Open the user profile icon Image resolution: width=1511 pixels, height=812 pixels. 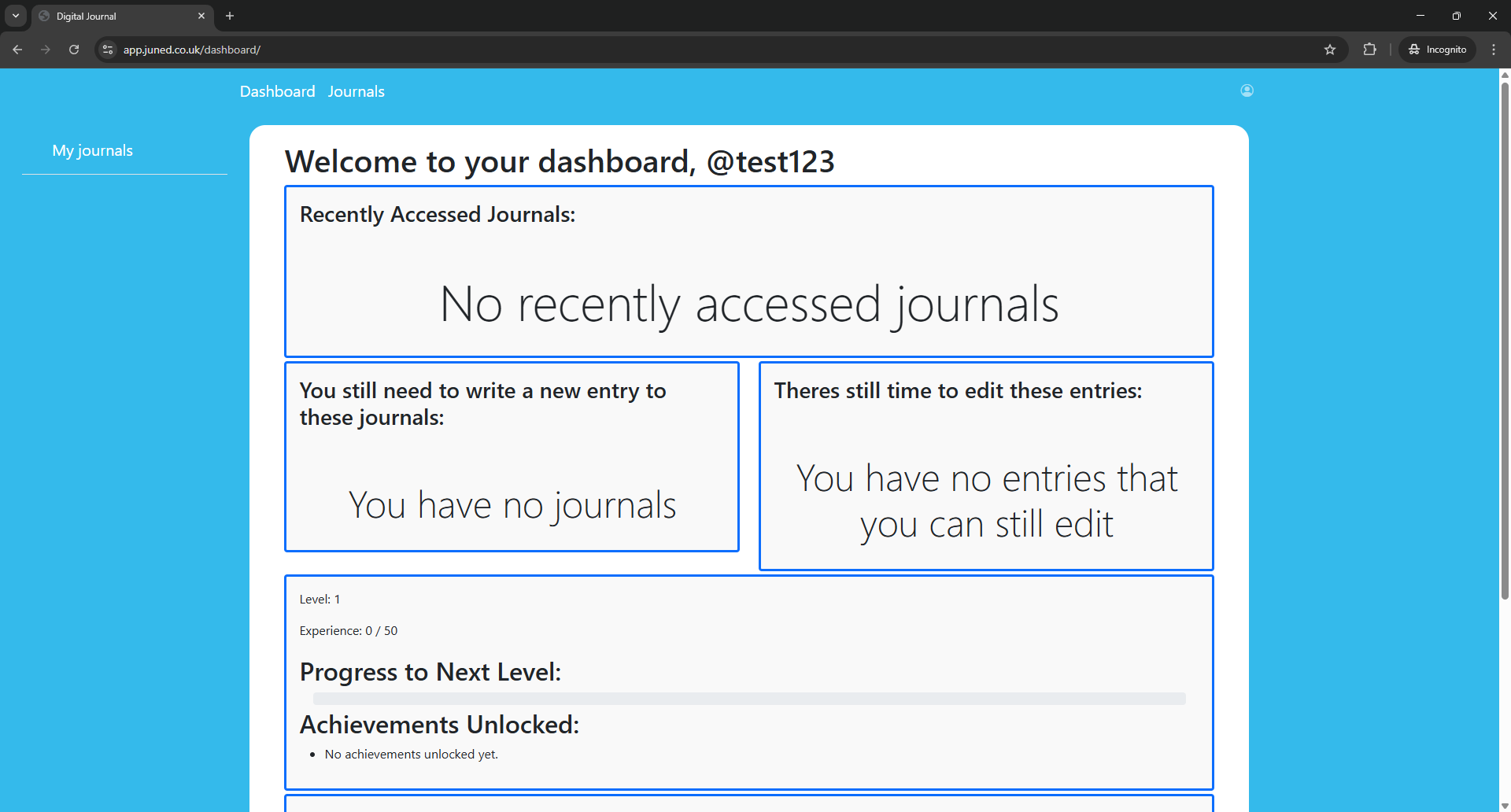1247,90
